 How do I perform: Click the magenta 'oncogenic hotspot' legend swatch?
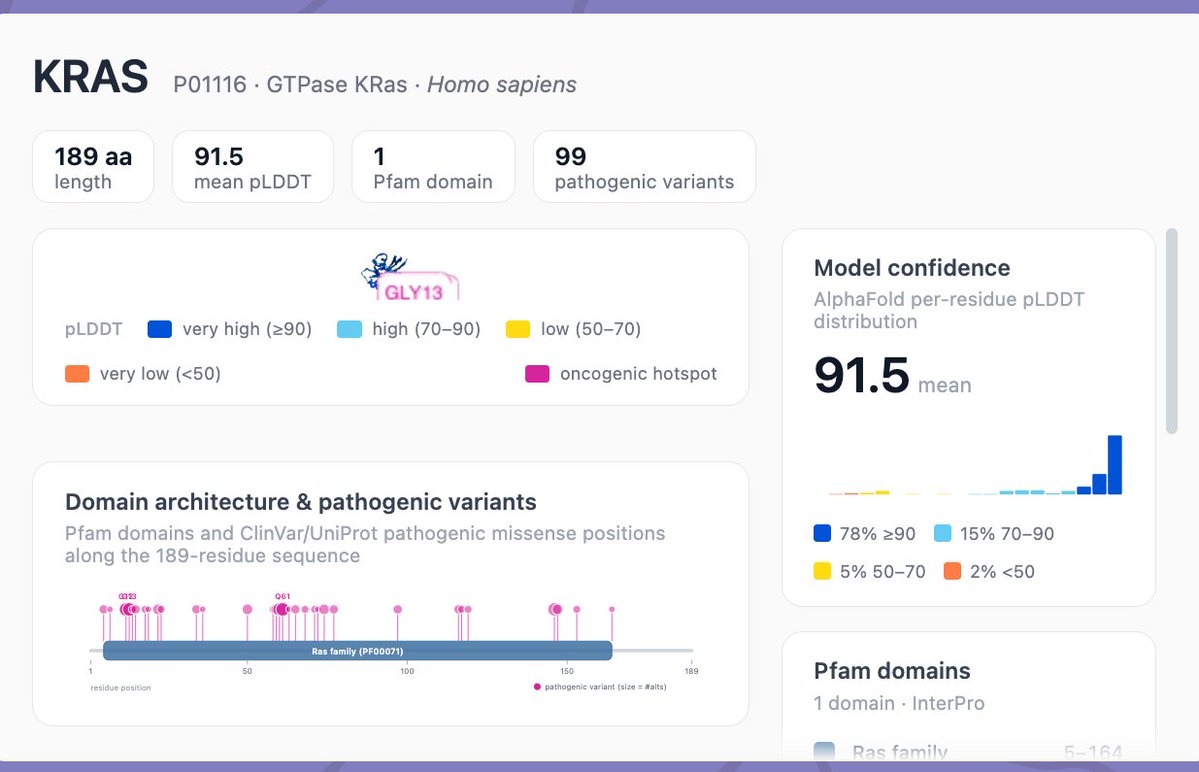click(537, 374)
